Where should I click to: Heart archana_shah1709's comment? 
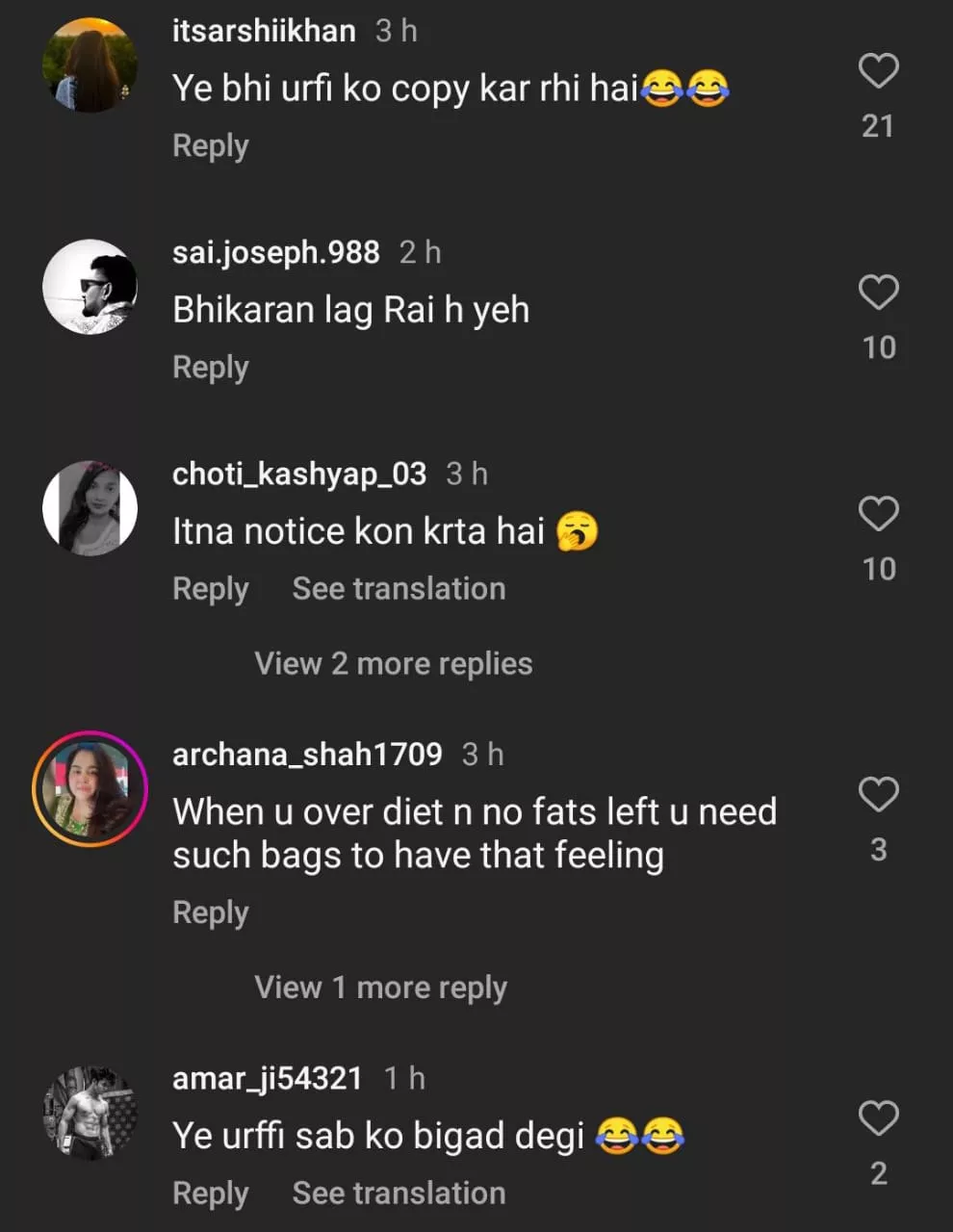click(878, 795)
